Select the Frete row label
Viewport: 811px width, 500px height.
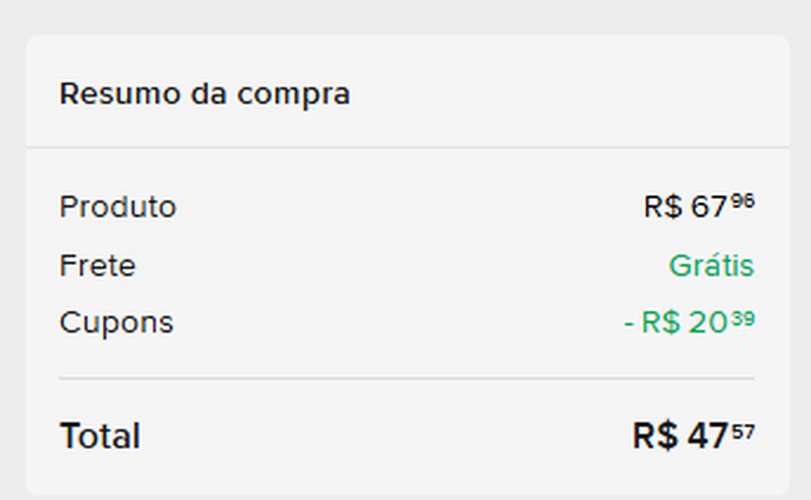tap(97, 266)
